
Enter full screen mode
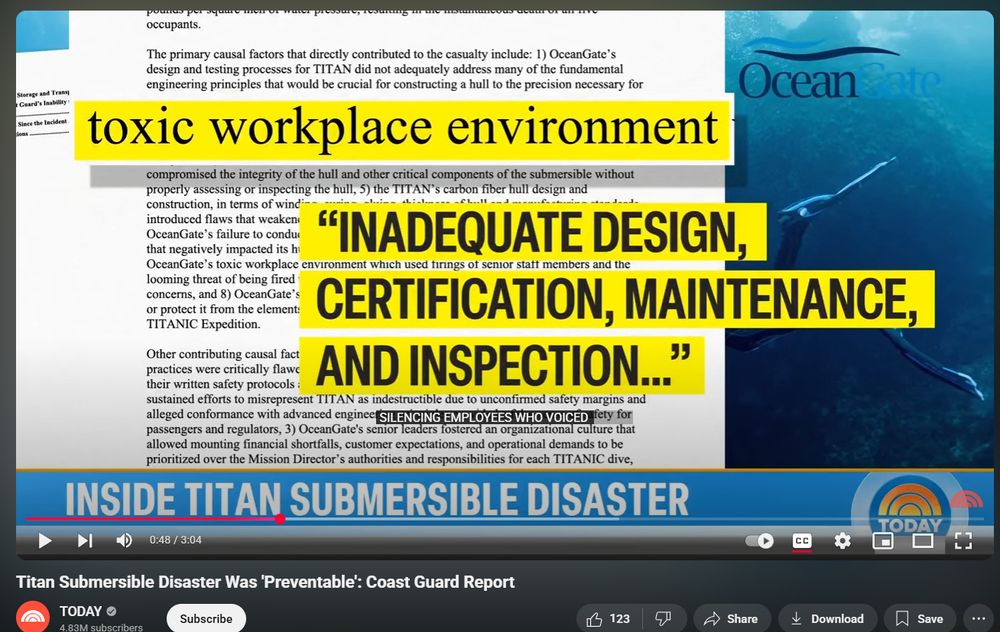(963, 541)
